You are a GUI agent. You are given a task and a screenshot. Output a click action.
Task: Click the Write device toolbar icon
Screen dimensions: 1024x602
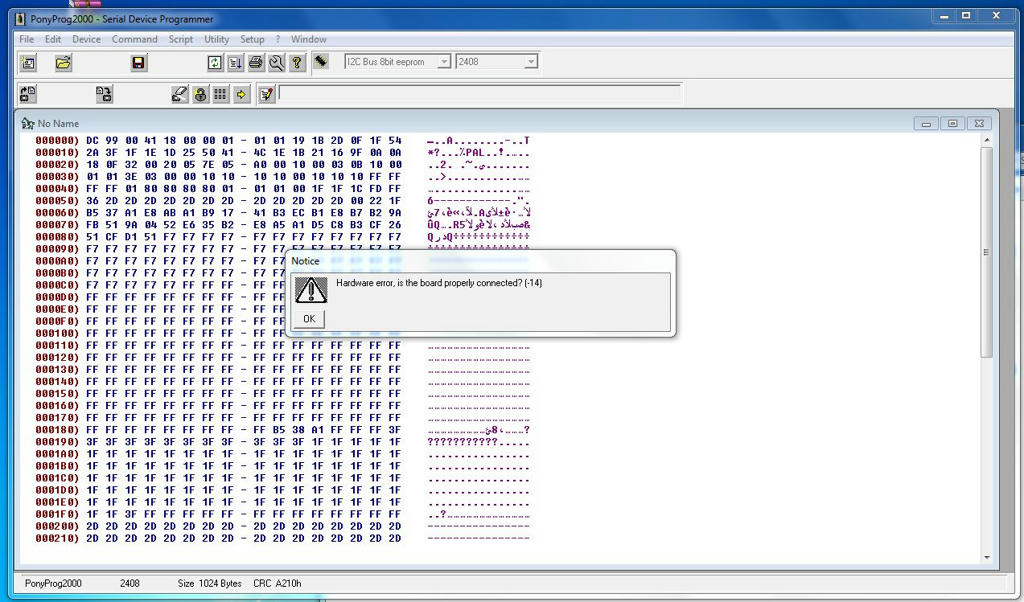104,94
